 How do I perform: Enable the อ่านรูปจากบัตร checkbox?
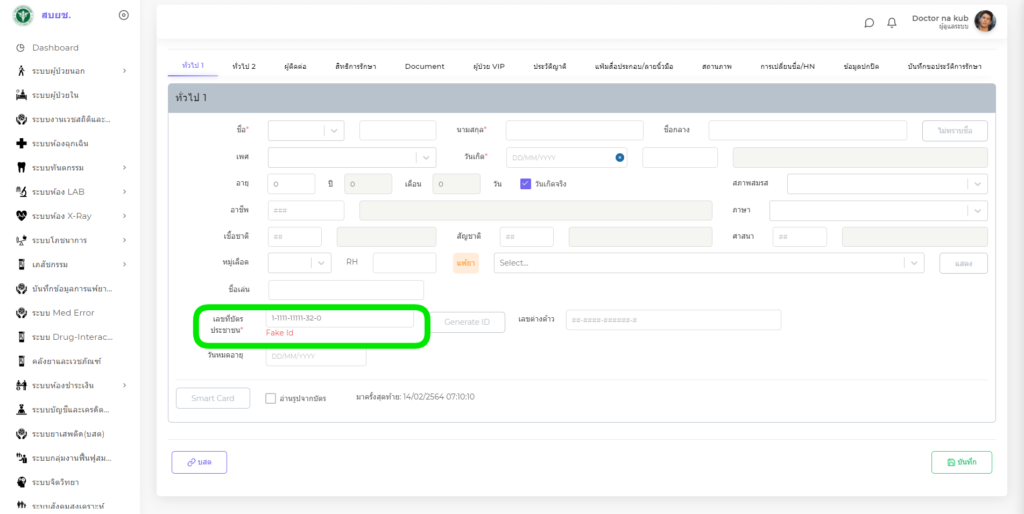[x=271, y=398]
